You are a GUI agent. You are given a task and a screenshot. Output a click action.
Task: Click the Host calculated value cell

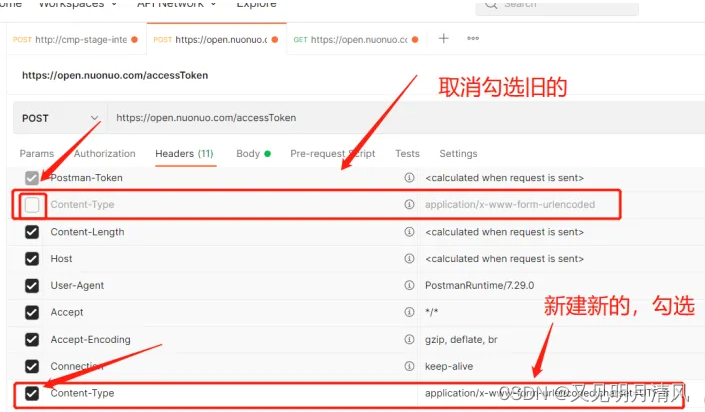(504, 259)
